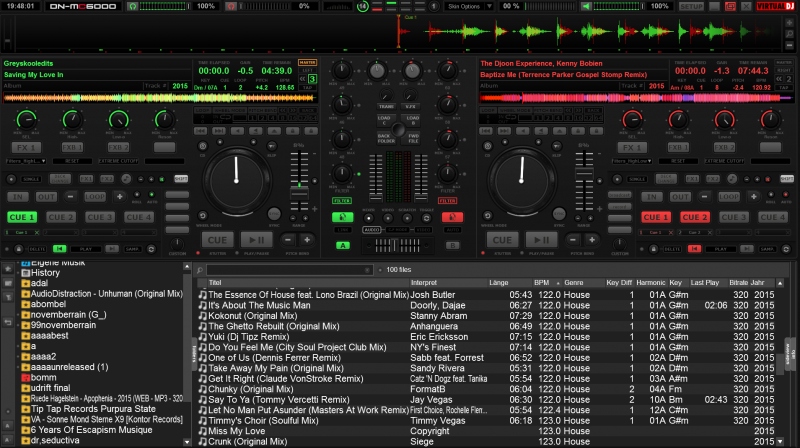Click the left deck sampler lock icon
The height and width of the screenshot is (448, 800).
[x=18, y=249]
